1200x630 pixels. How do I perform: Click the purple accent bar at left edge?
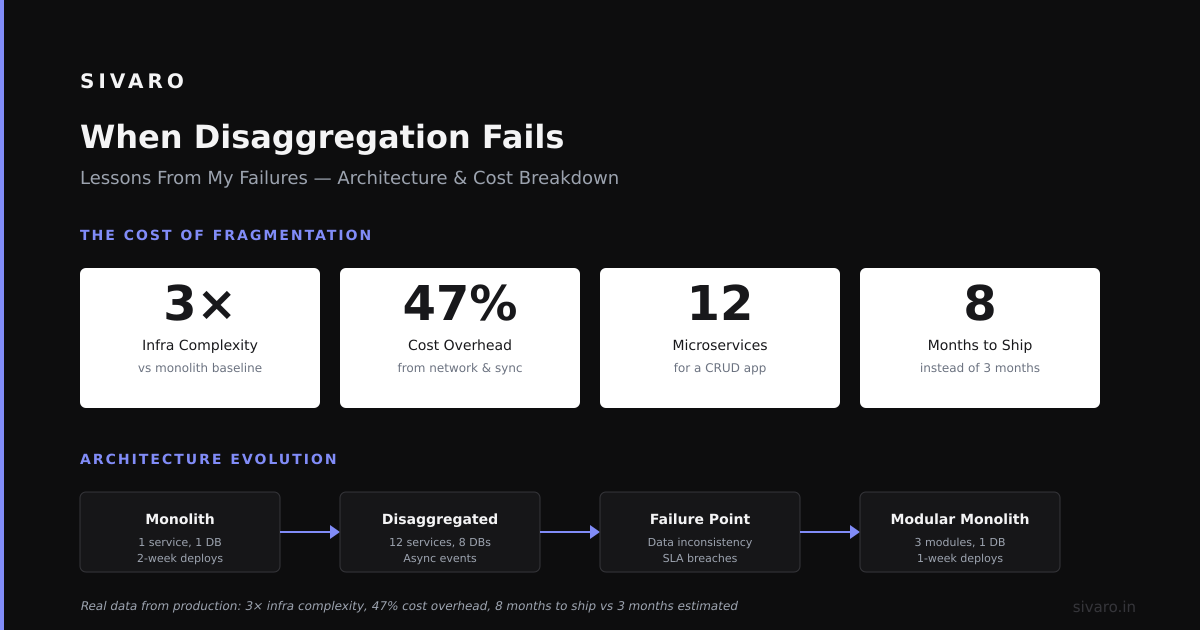pos(2,315)
